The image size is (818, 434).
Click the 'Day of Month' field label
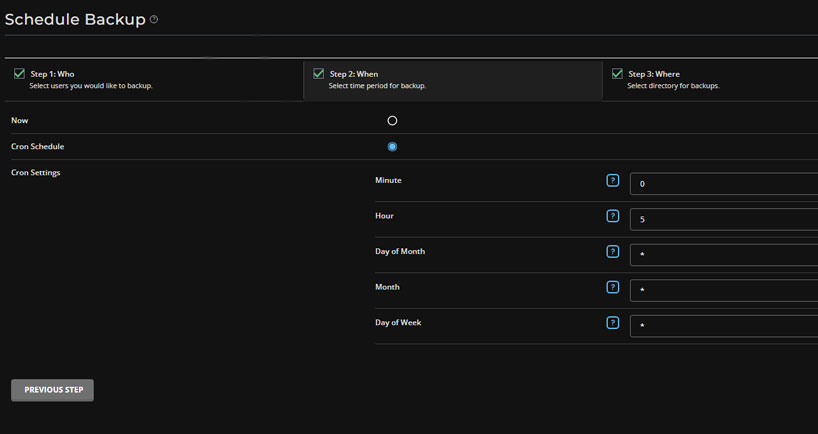tap(400, 251)
